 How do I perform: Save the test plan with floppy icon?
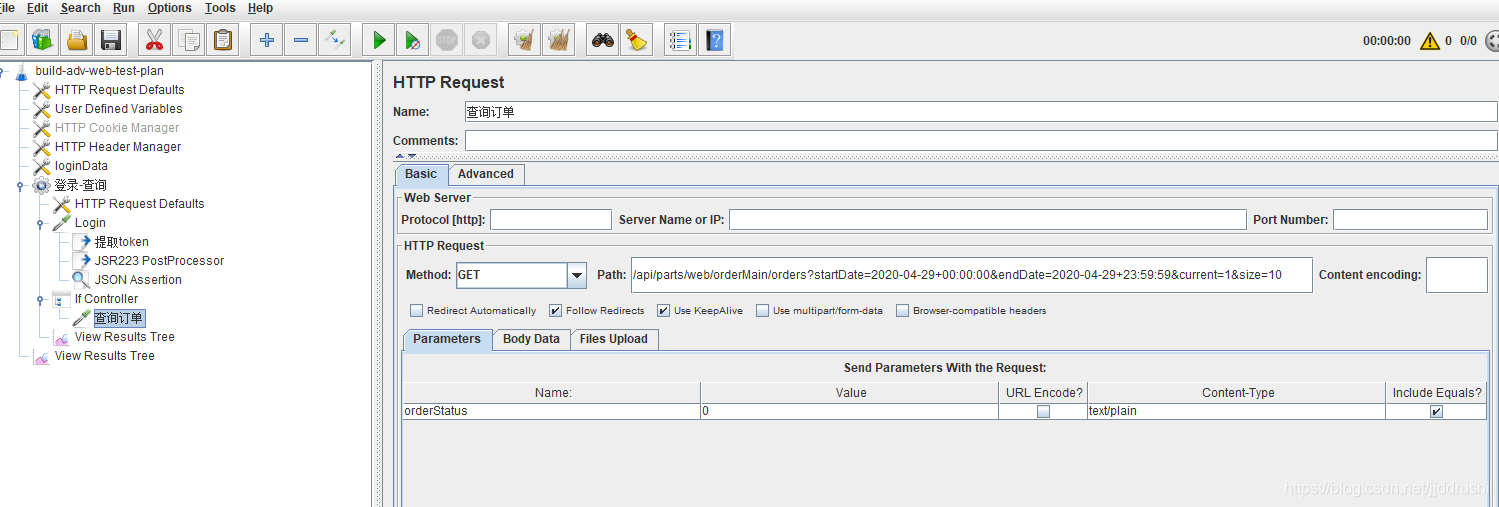coord(110,40)
